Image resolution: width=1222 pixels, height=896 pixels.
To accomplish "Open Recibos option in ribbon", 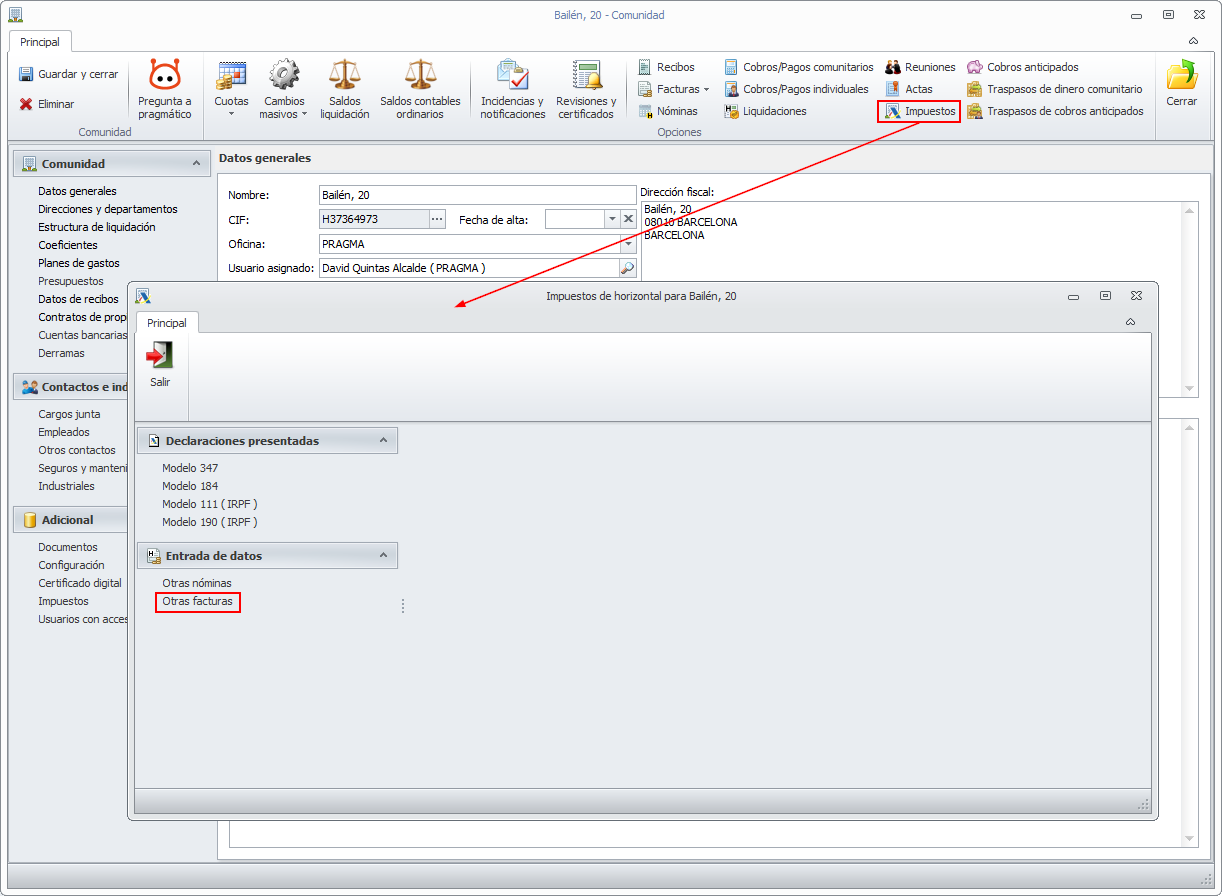I will coord(666,67).
